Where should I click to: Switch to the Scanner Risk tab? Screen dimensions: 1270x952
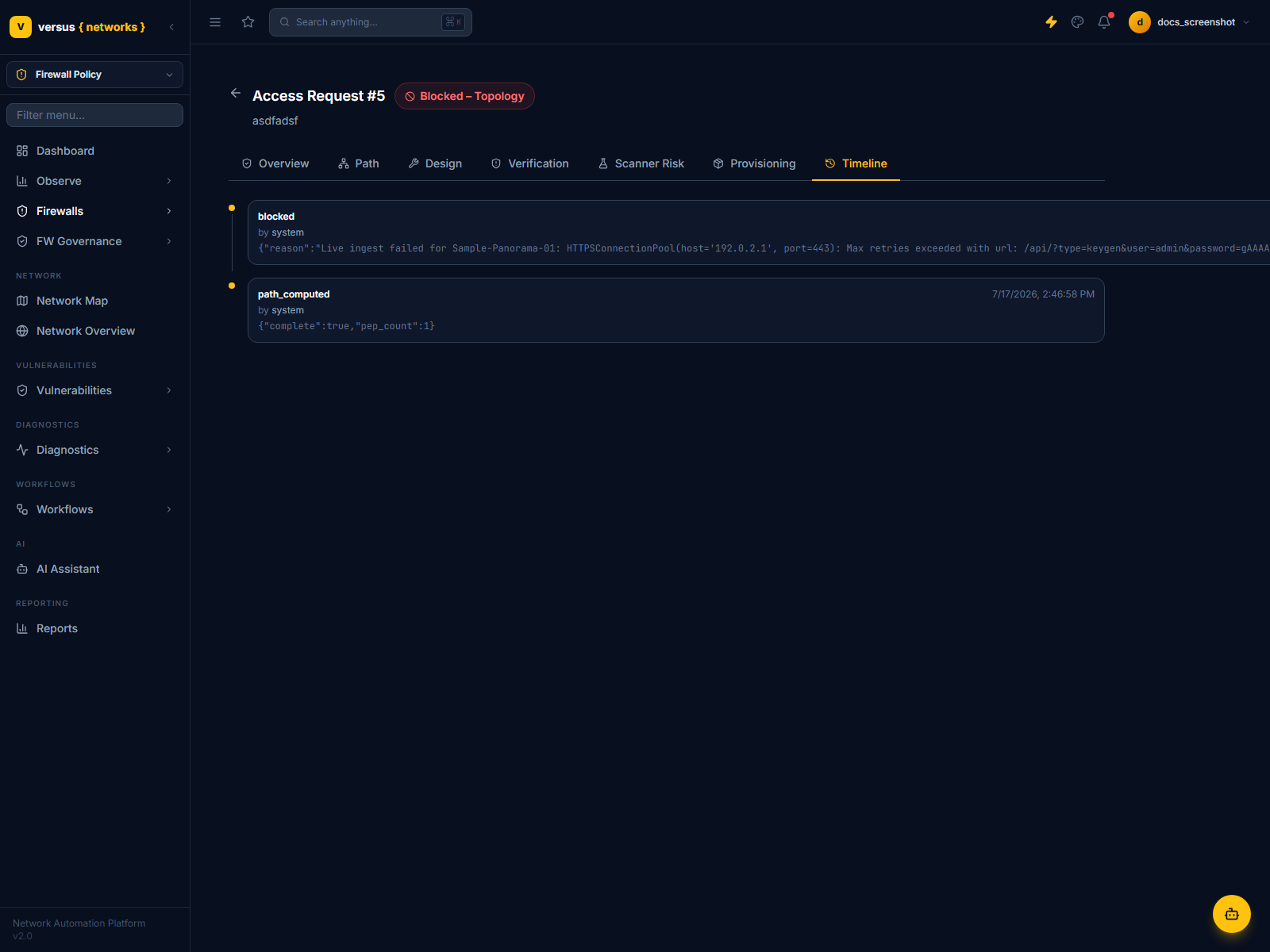pyautogui.click(x=641, y=163)
